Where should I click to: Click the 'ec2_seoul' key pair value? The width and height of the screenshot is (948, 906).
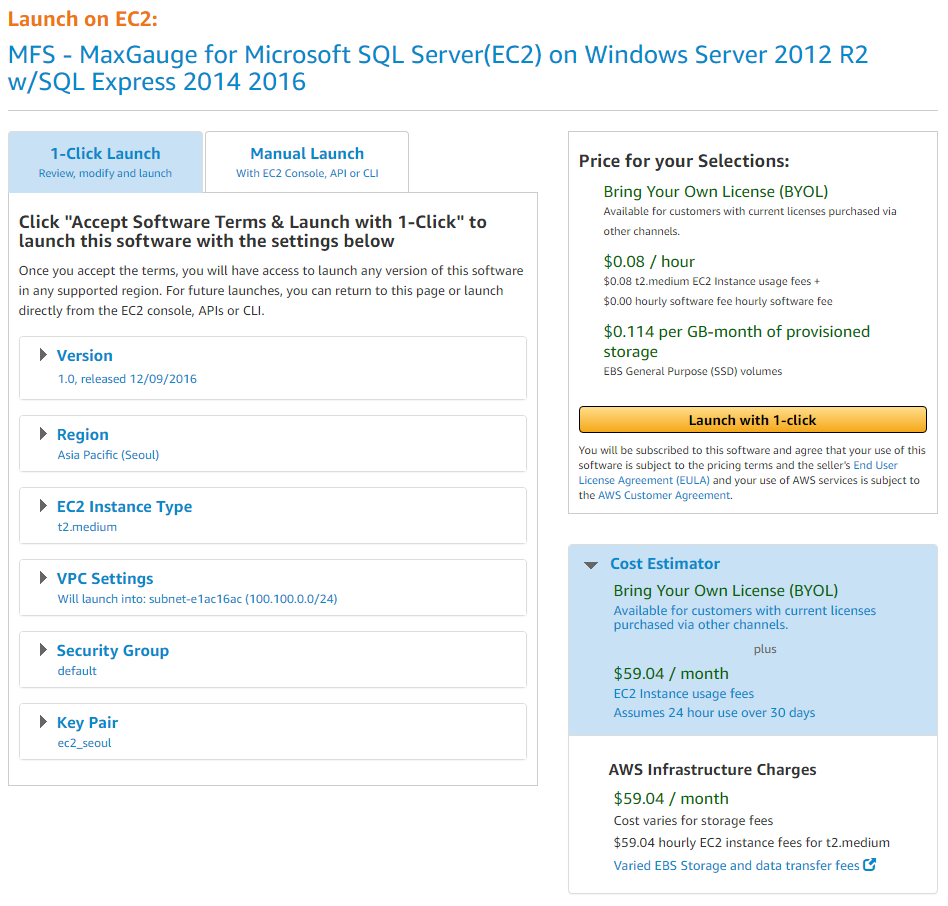click(85, 743)
